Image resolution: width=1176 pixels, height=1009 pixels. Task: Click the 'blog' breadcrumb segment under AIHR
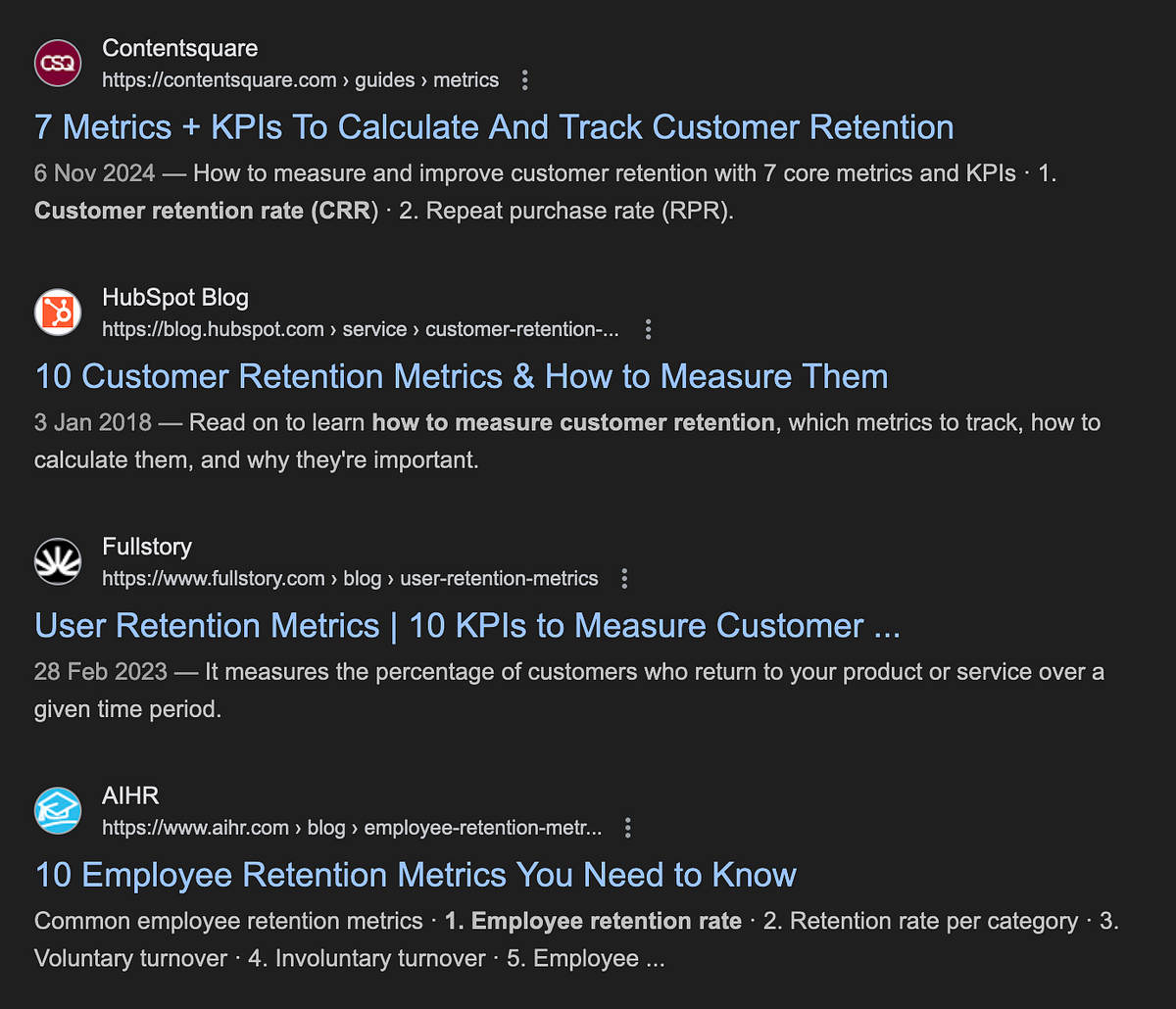click(327, 827)
